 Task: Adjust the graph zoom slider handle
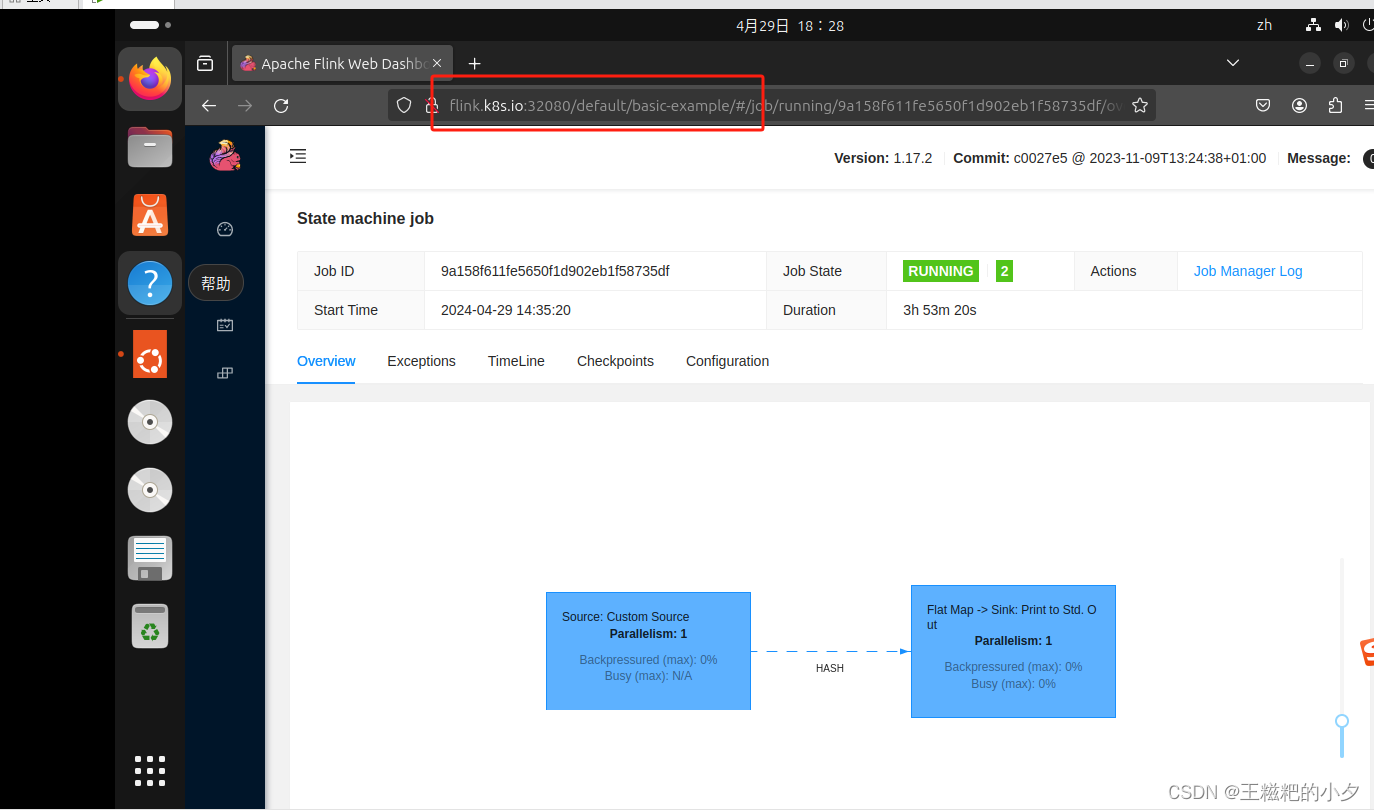tap(1342, 721)
